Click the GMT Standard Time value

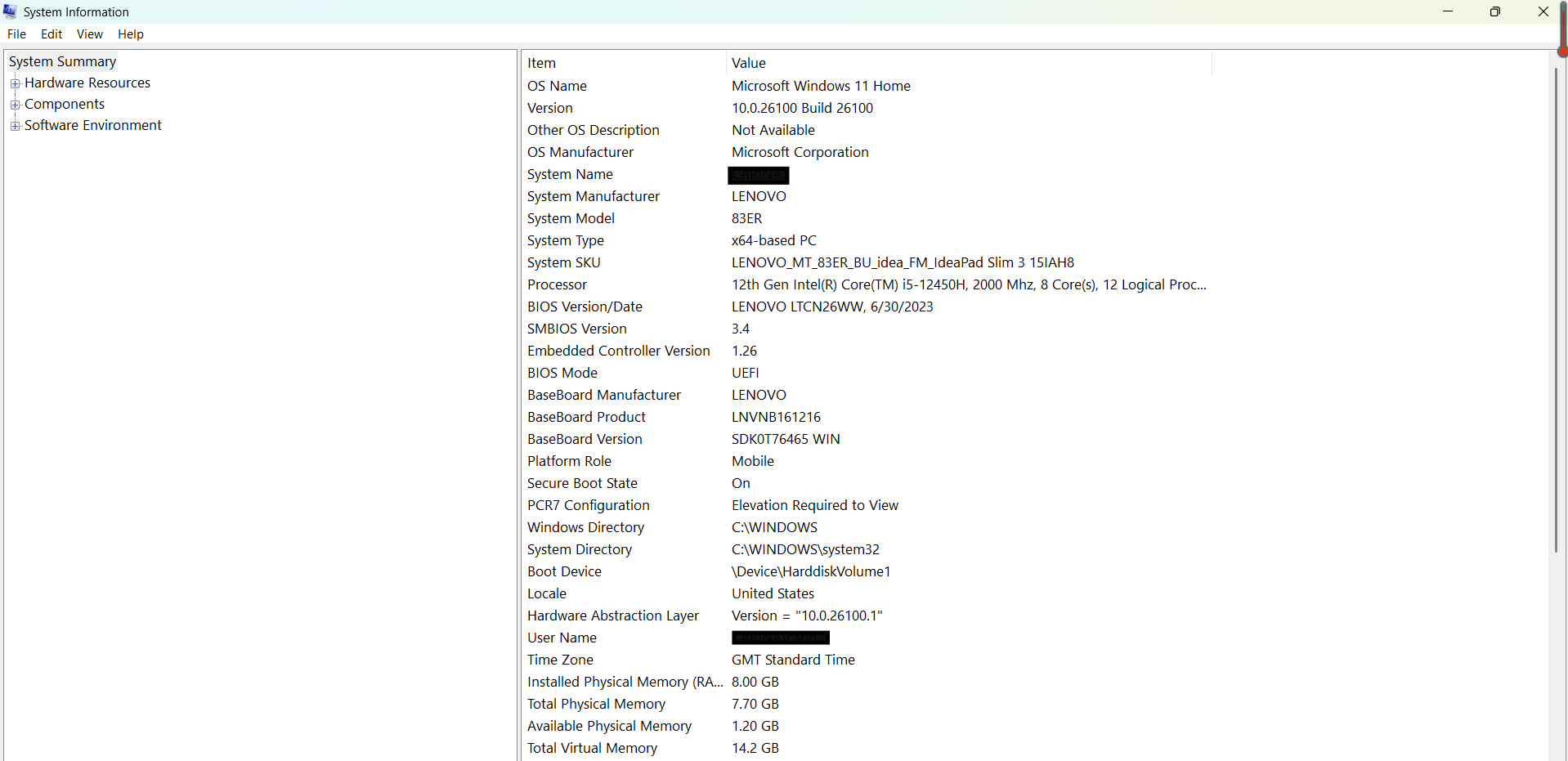click(x=793, y=660)
